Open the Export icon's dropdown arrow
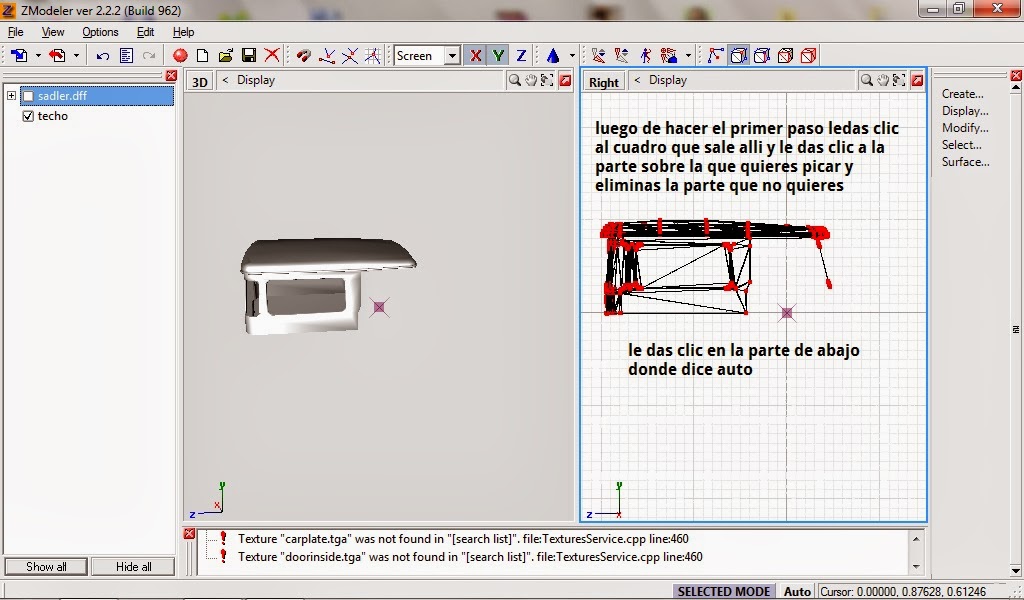 tap(76, 55)
